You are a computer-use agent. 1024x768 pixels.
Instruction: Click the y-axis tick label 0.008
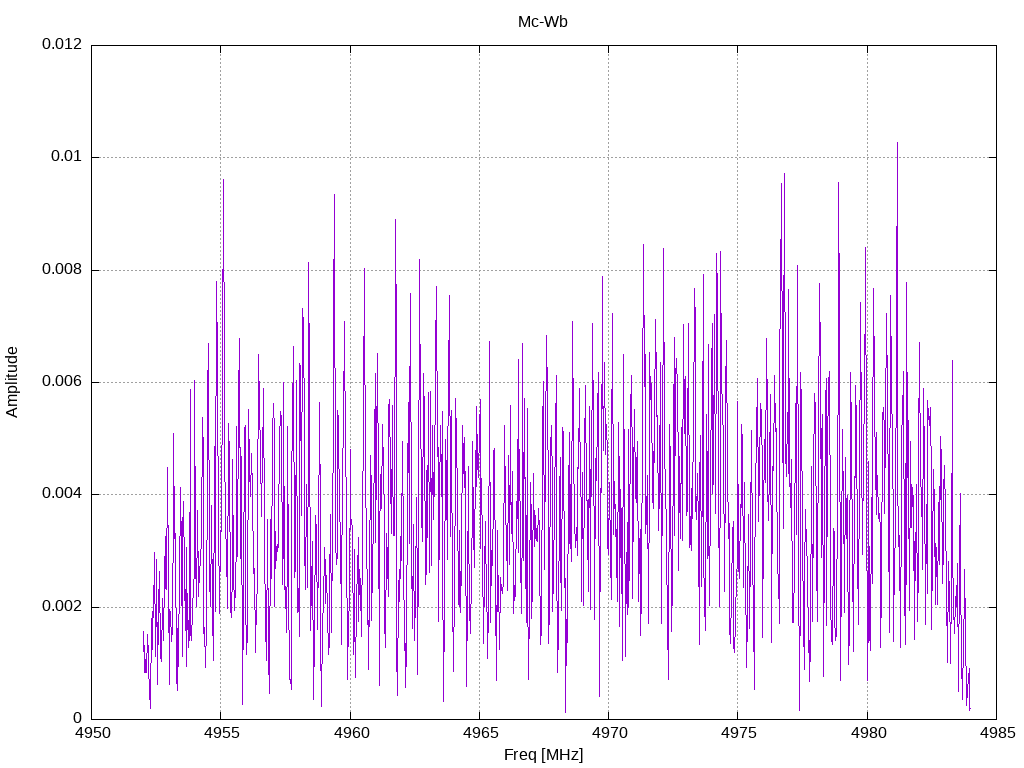point(63,269)
